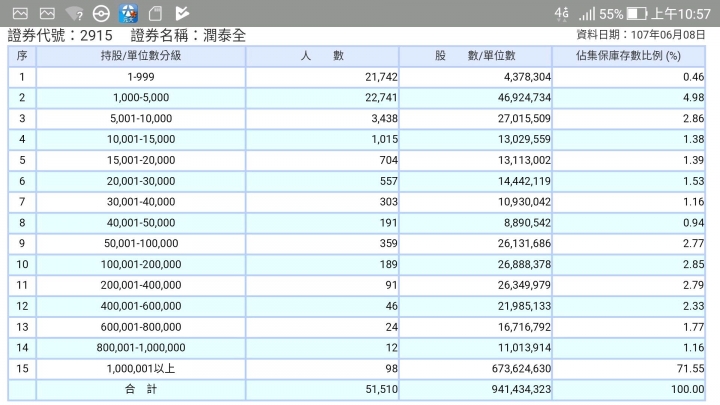Select the 600,001-800,000 range cell
Image resolution: width=720 pixels, height=405 pixels.
click(141, 327)
